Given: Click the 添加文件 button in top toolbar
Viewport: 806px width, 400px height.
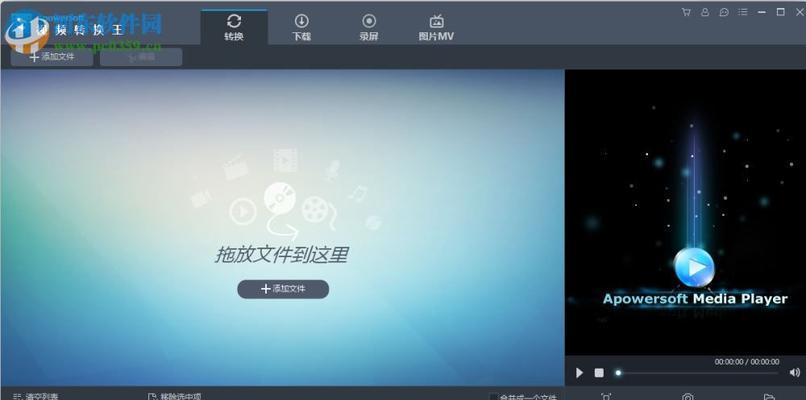Looking at the screenshot, I should 52,57.
